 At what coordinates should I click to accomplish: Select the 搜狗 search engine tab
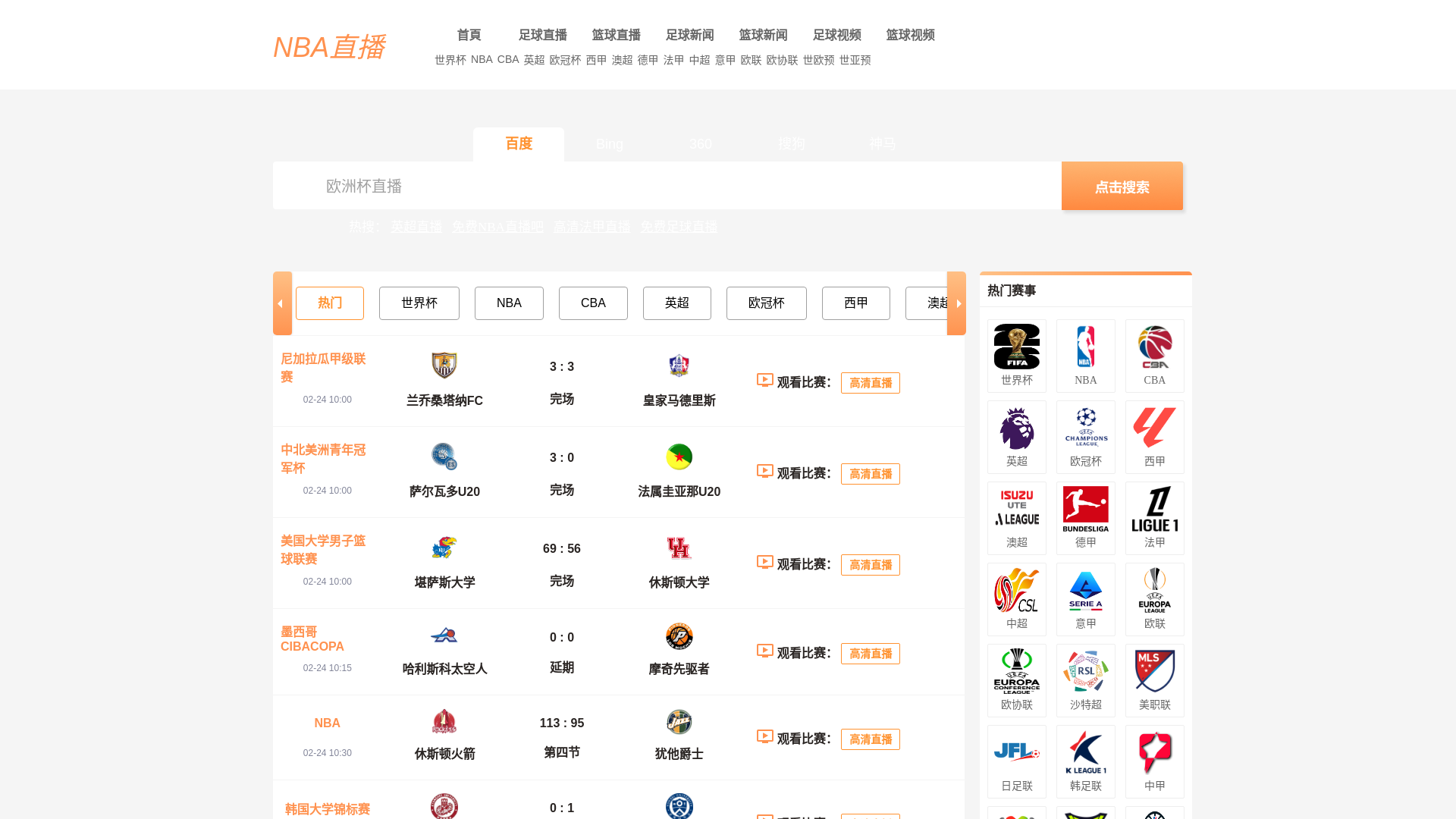[x=792, y=144]
